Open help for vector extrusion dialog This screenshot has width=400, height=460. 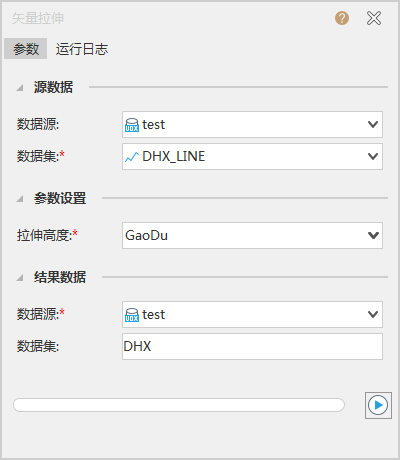(342, 18)
